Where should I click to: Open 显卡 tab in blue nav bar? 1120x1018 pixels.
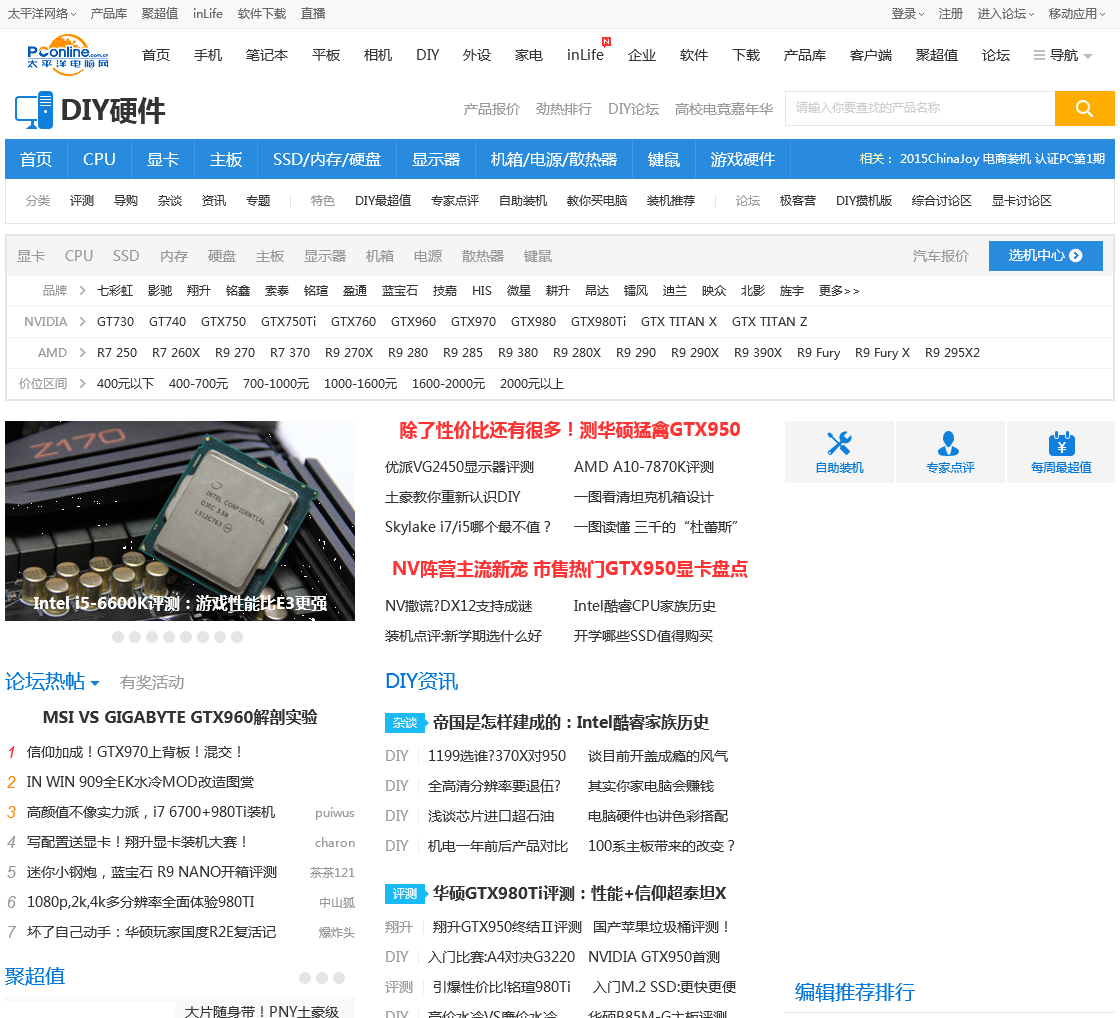click(x=163, y=159)
